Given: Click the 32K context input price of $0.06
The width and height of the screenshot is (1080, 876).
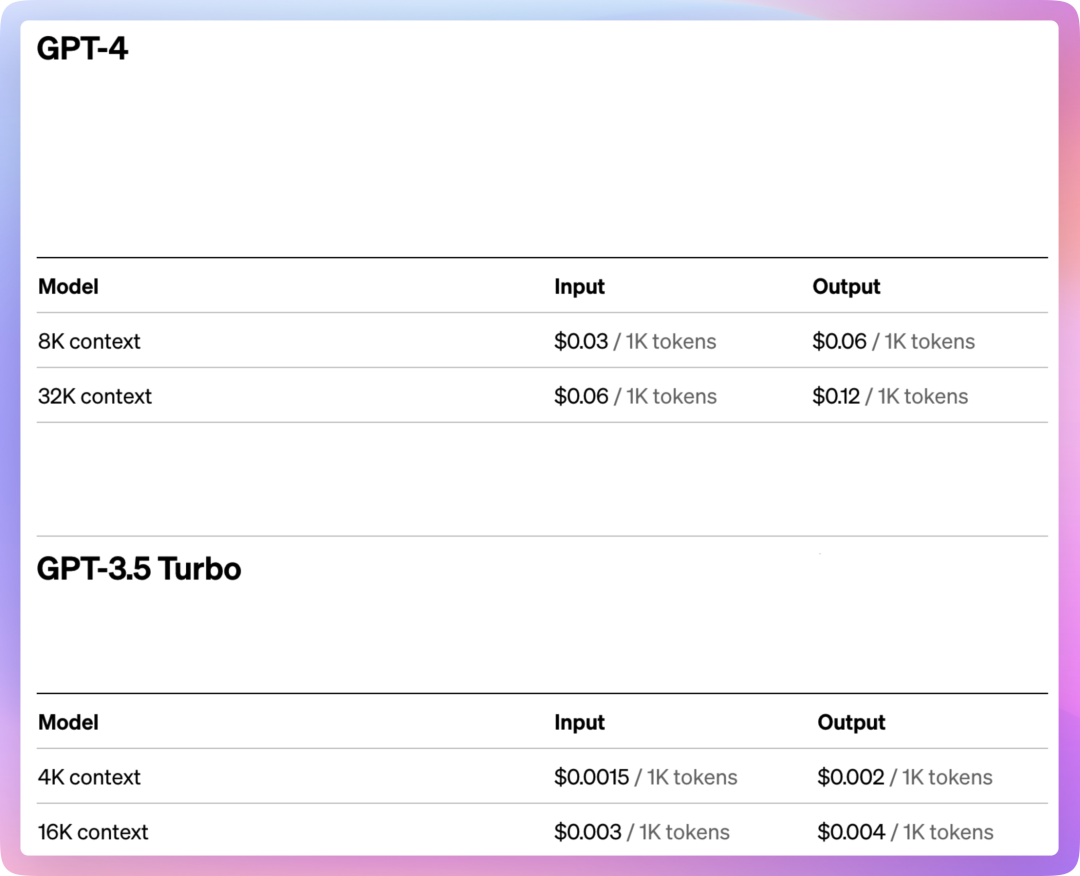Looking at the screenshot, I should point(581,397).
